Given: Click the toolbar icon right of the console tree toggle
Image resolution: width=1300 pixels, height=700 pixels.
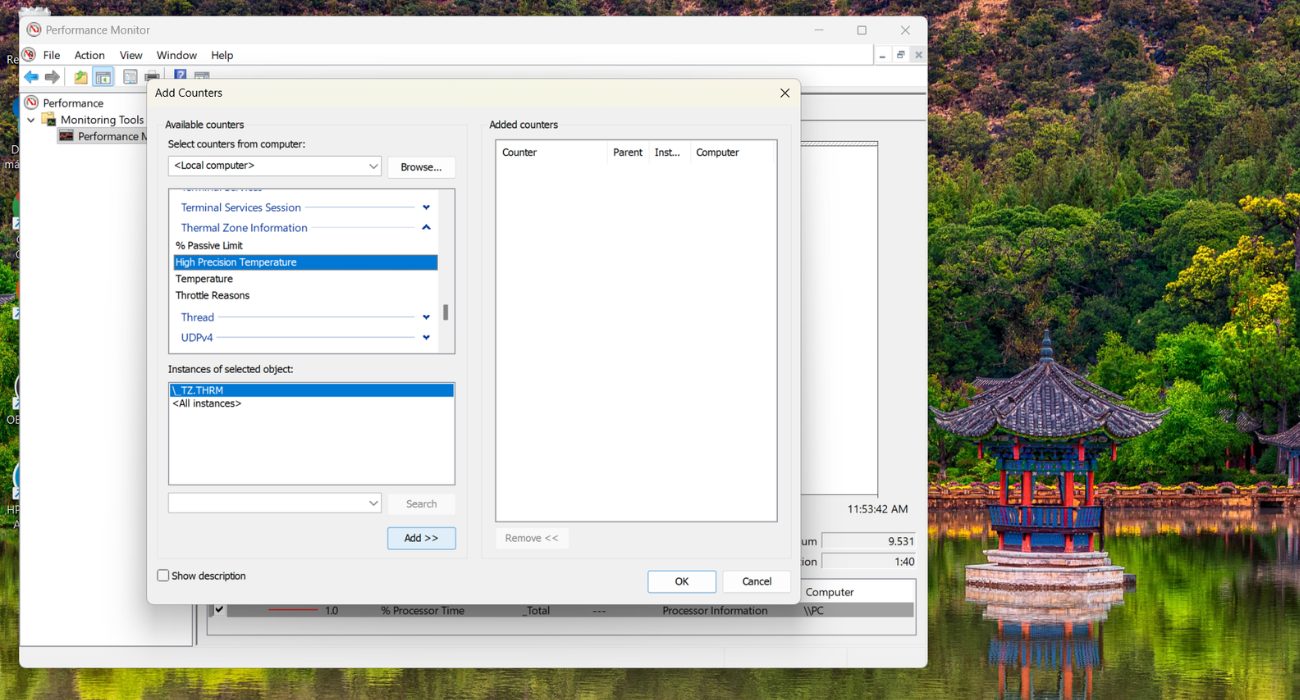Looking at the screenshot, I should [130, 77].
